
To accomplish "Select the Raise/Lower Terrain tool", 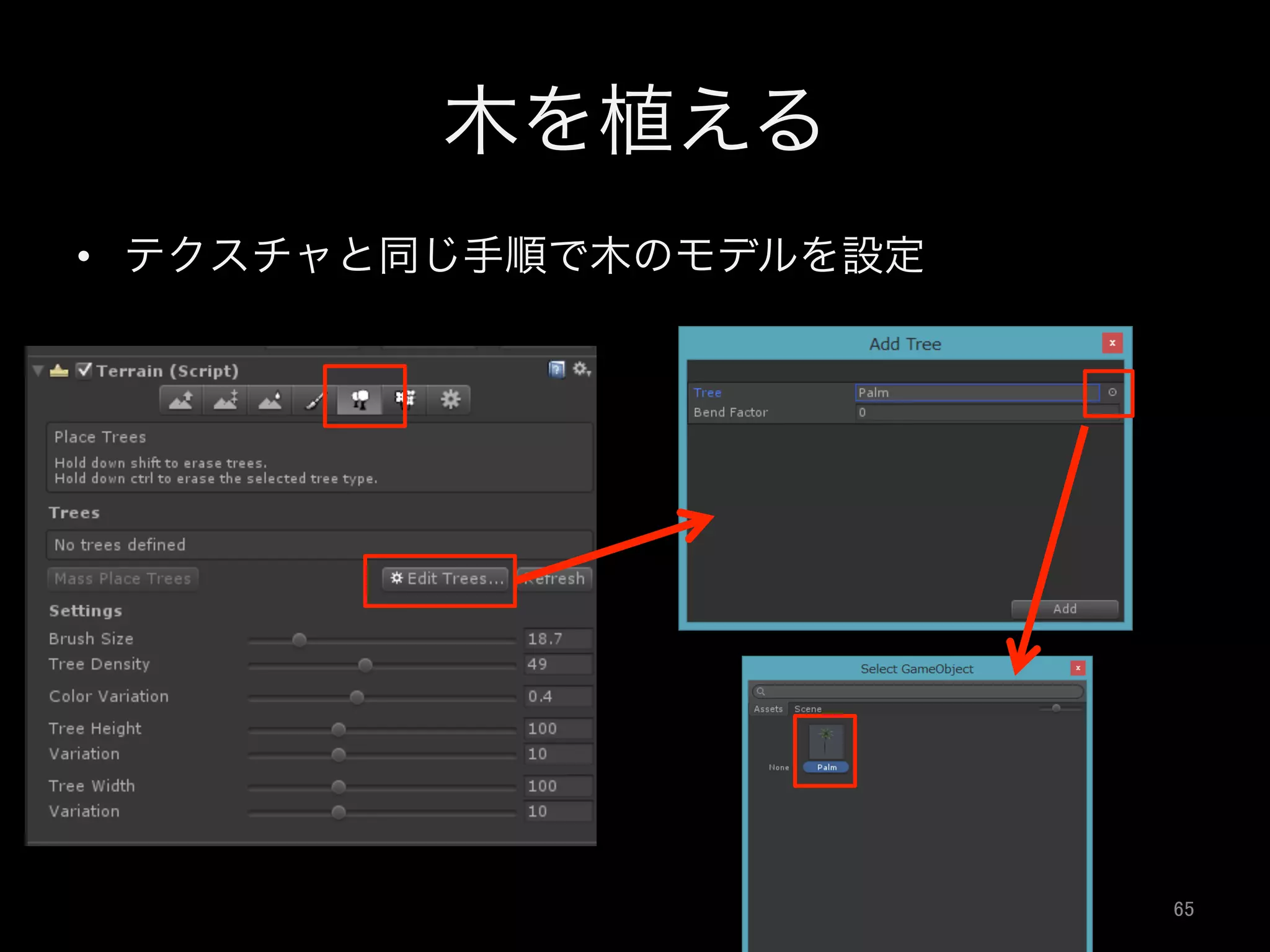I will coord(181,400).
